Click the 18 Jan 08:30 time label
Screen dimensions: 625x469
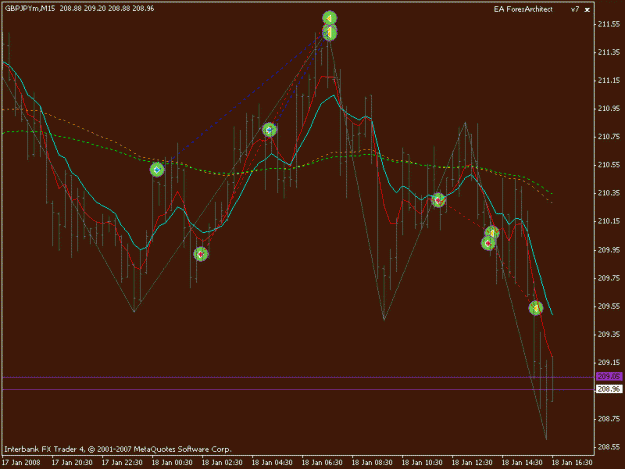tap(372, 462)
